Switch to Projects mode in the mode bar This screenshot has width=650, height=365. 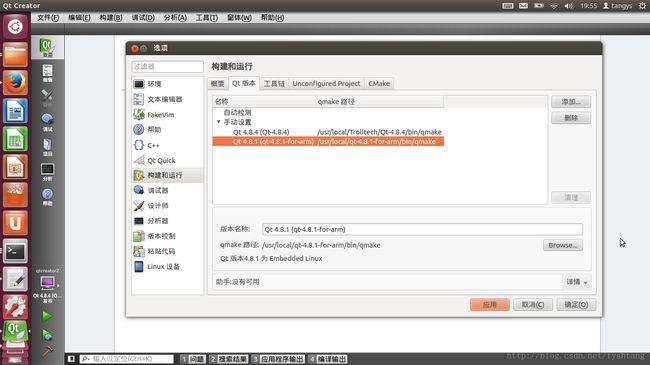click(47, 147)
